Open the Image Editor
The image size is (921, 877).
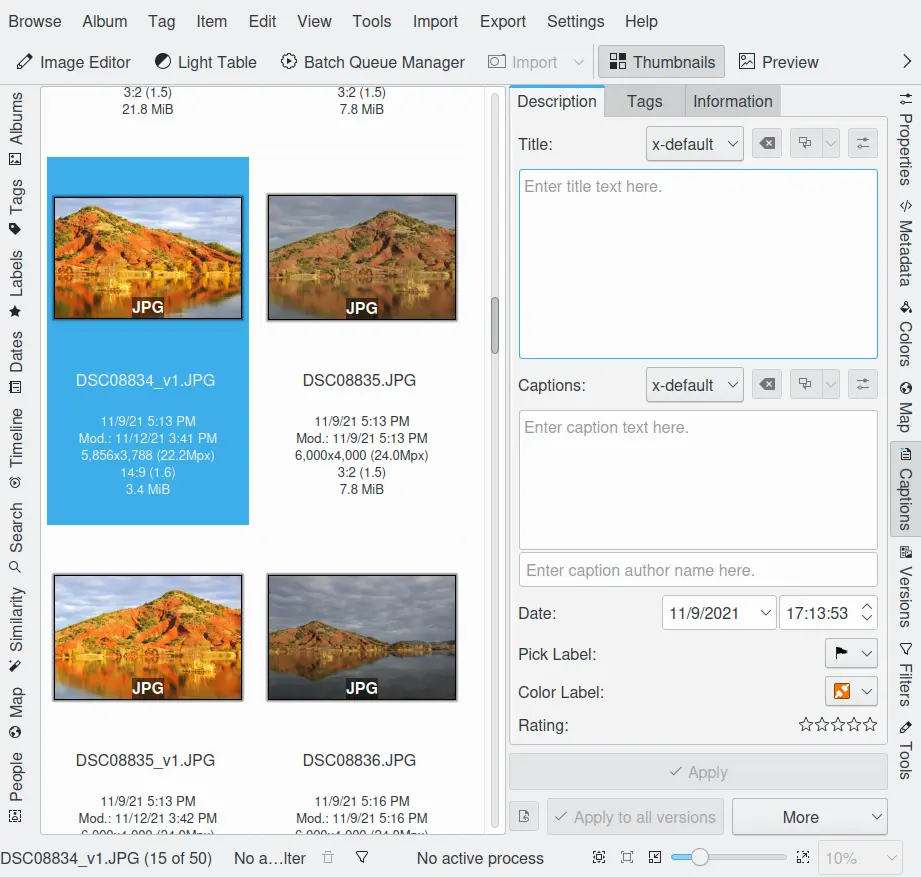pos(73,62)
